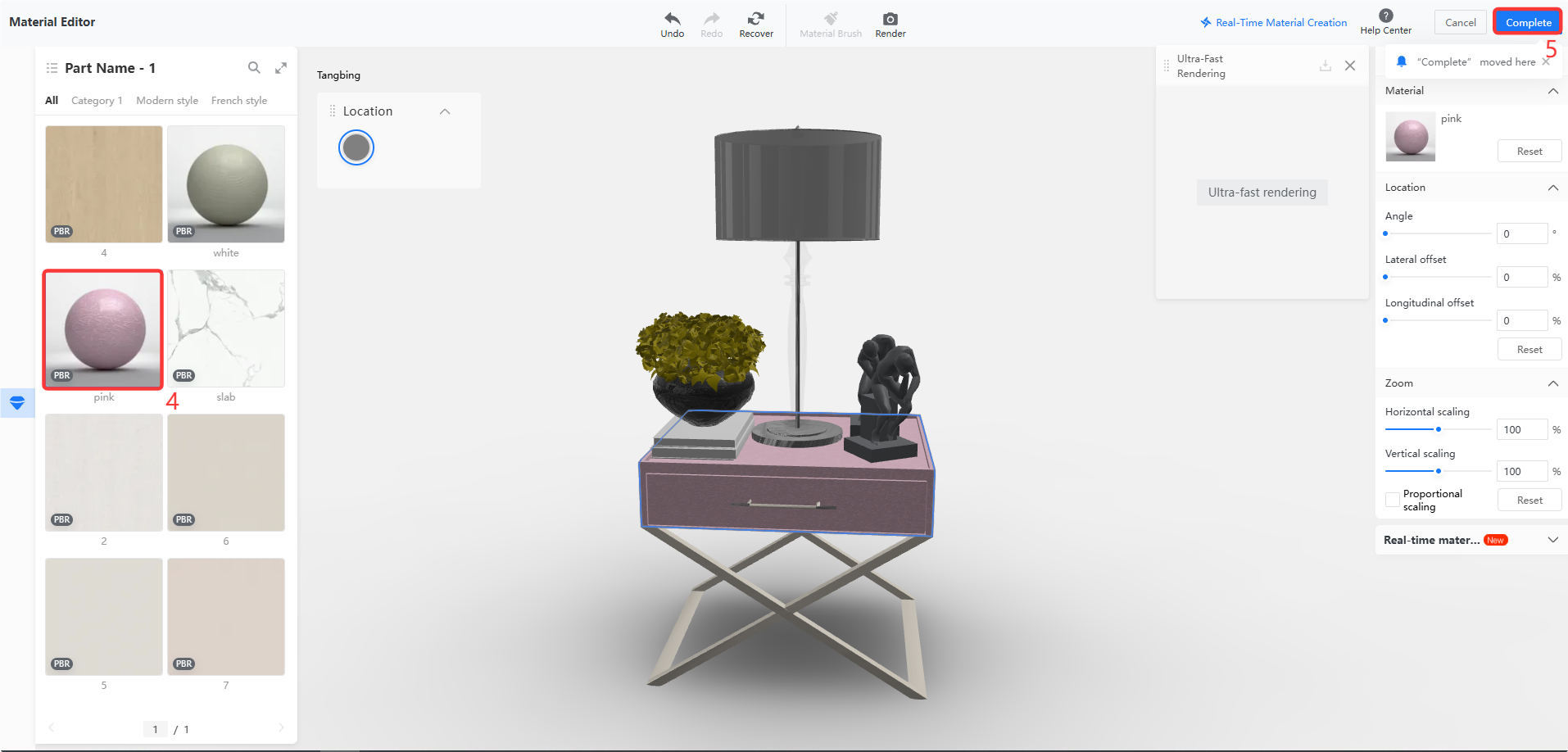Select the Material Brush tool
1568x752 pixels.
pos(830,25)
